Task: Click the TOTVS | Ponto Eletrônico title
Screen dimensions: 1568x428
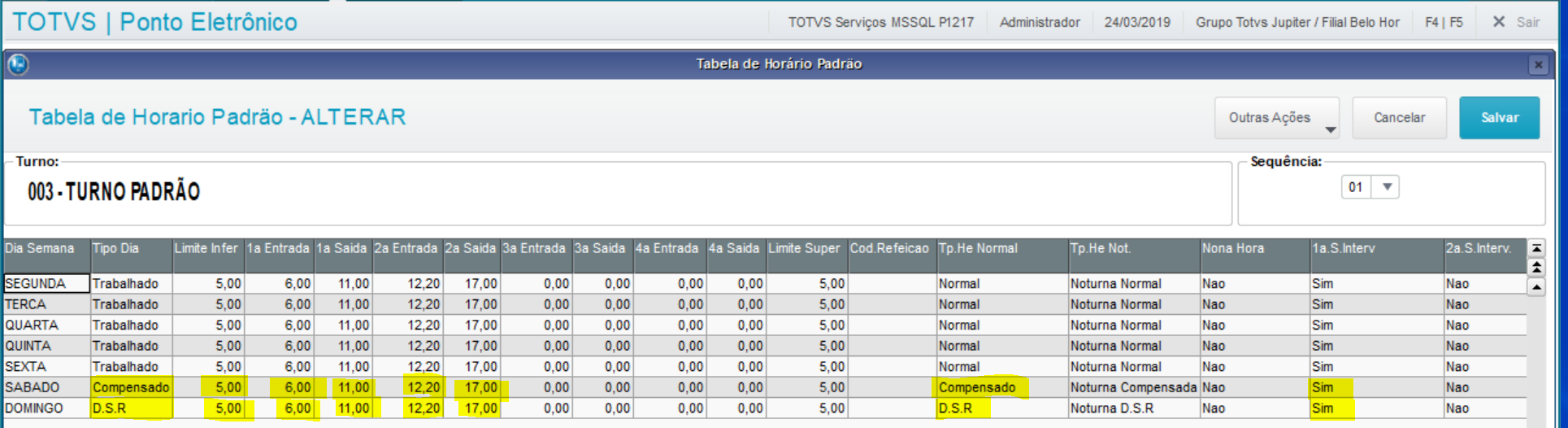Action: click(x=155, y=22)
